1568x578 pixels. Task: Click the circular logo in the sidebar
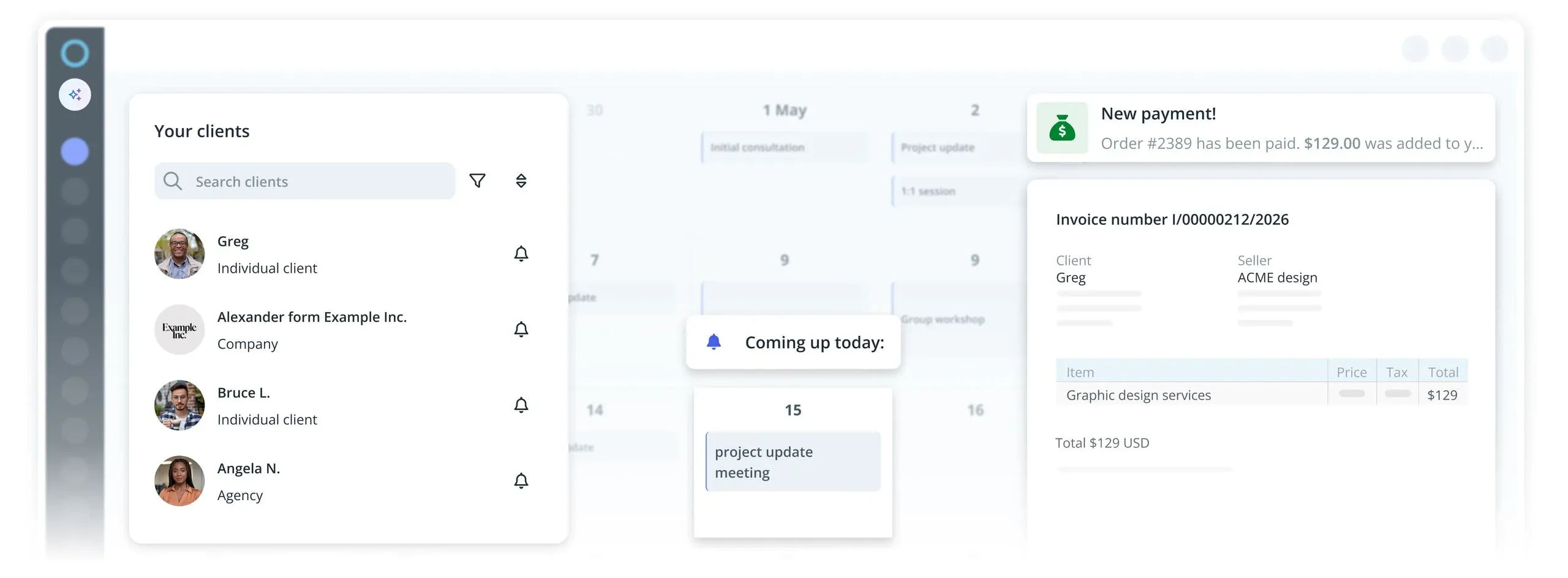tap(75, 53)
